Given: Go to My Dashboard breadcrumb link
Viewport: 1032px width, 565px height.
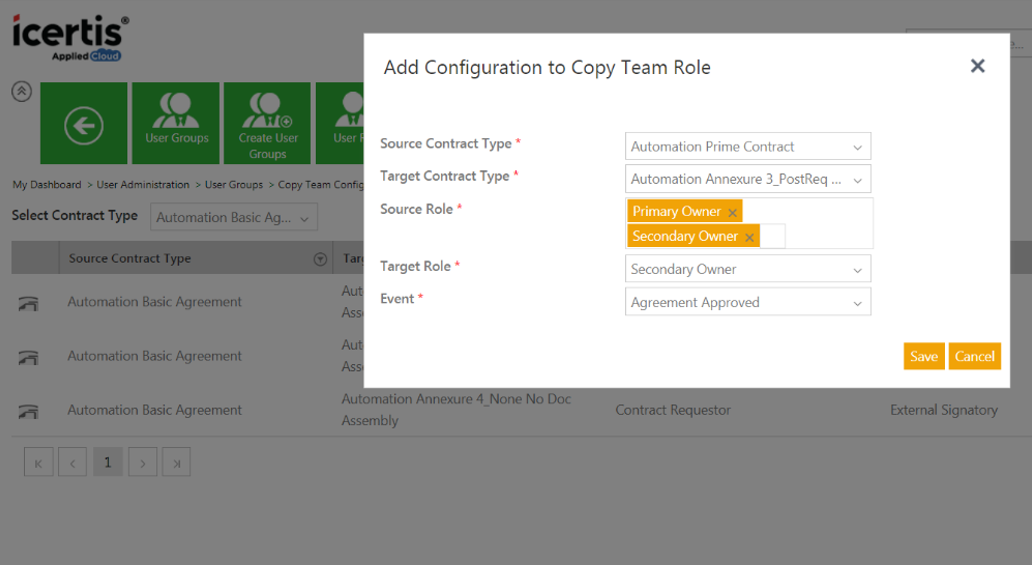Looking at the screenshot, I should click(47, 185).
